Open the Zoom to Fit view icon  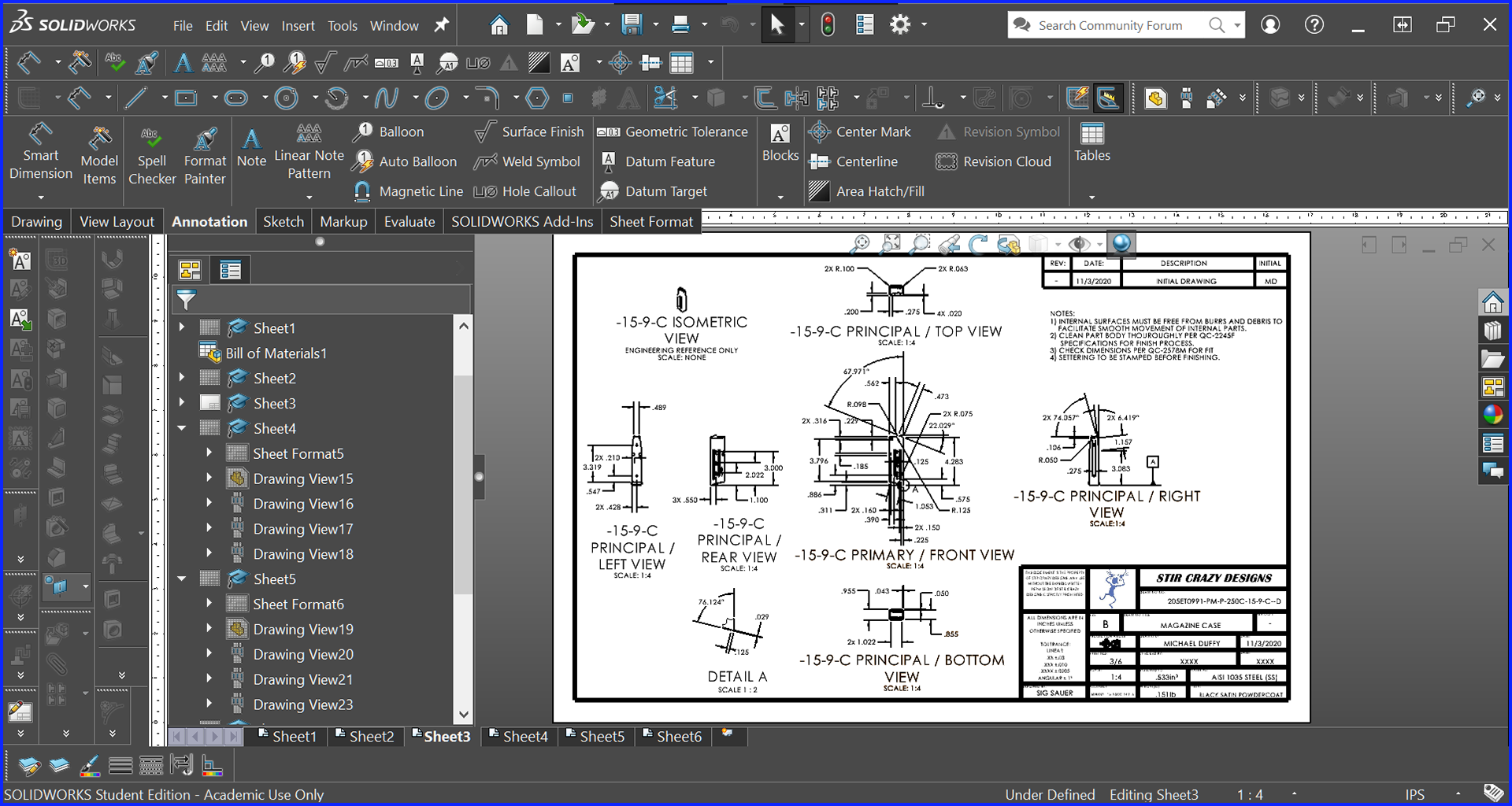point(891,244)
